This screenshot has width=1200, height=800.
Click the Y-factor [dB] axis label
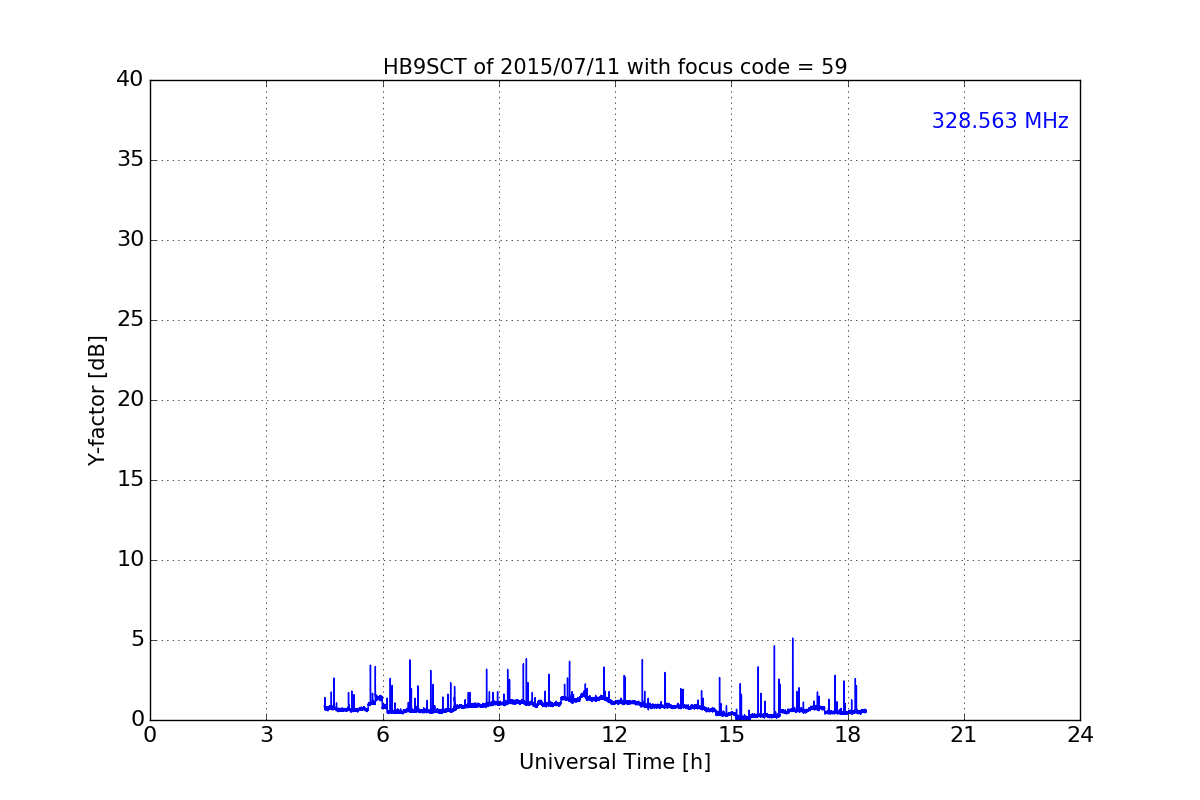[x=97, y=400]
